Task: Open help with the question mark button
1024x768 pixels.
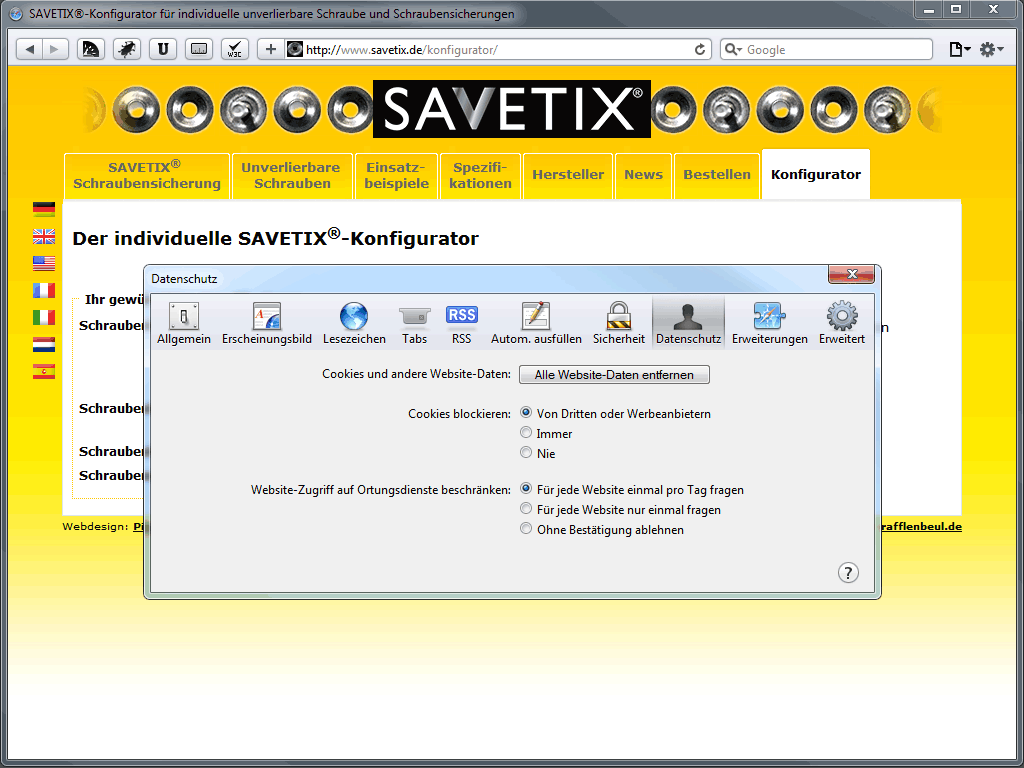Action: point(848,573)
